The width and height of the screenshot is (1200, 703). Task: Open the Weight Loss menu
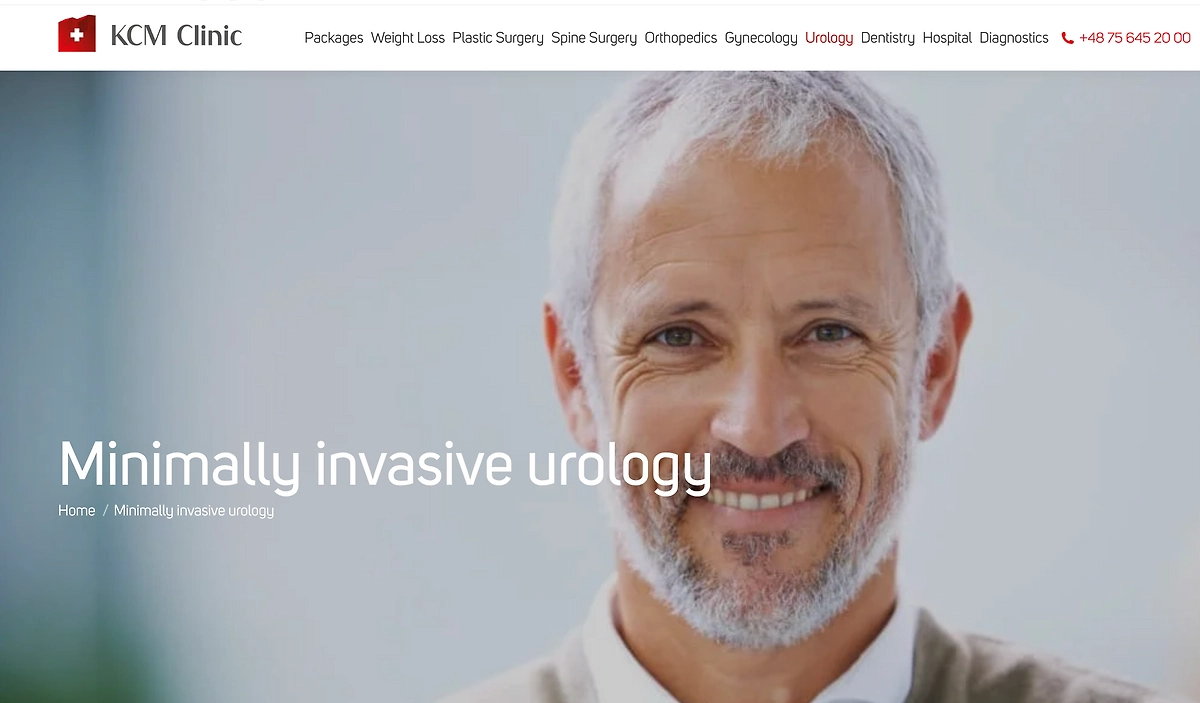tap(408, 38)
